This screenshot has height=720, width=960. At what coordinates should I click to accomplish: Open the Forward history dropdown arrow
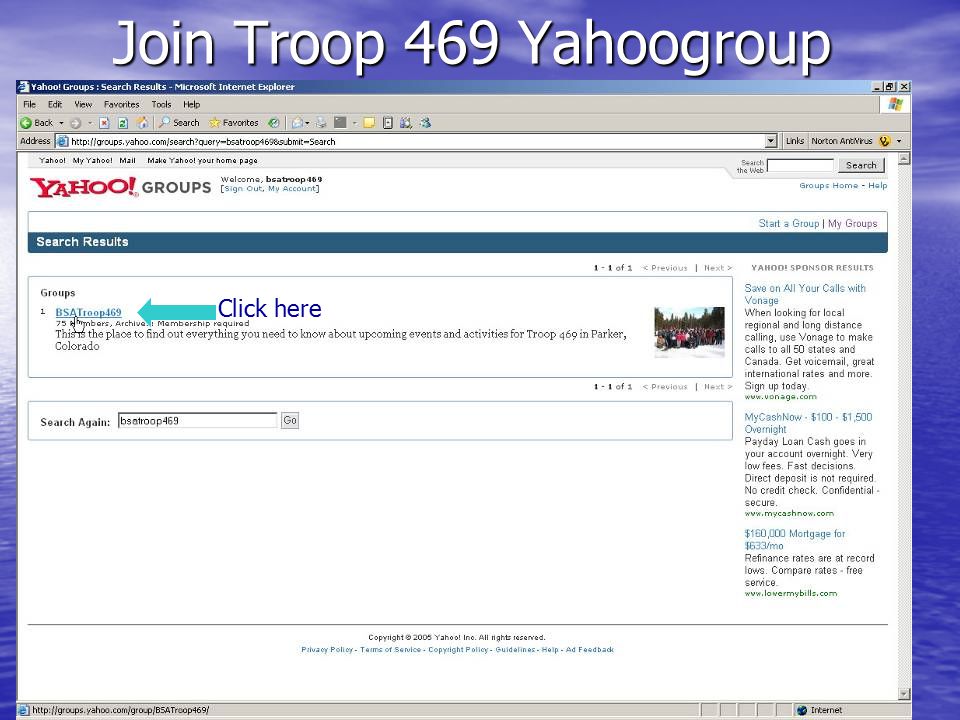tap(89, 123)
